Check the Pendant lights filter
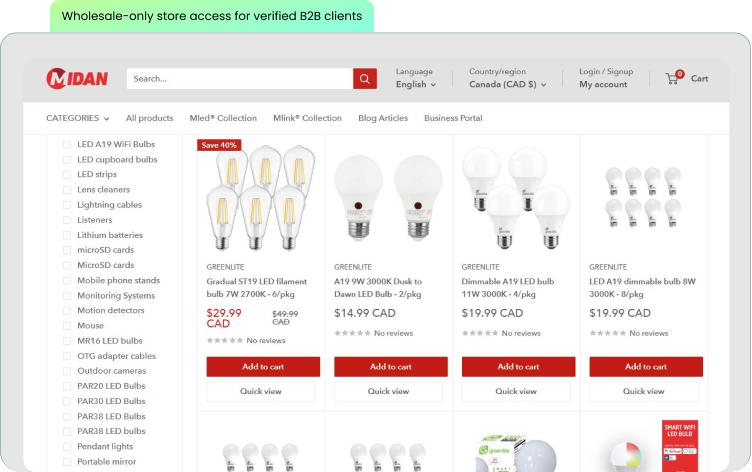 [x=67, y=447]
